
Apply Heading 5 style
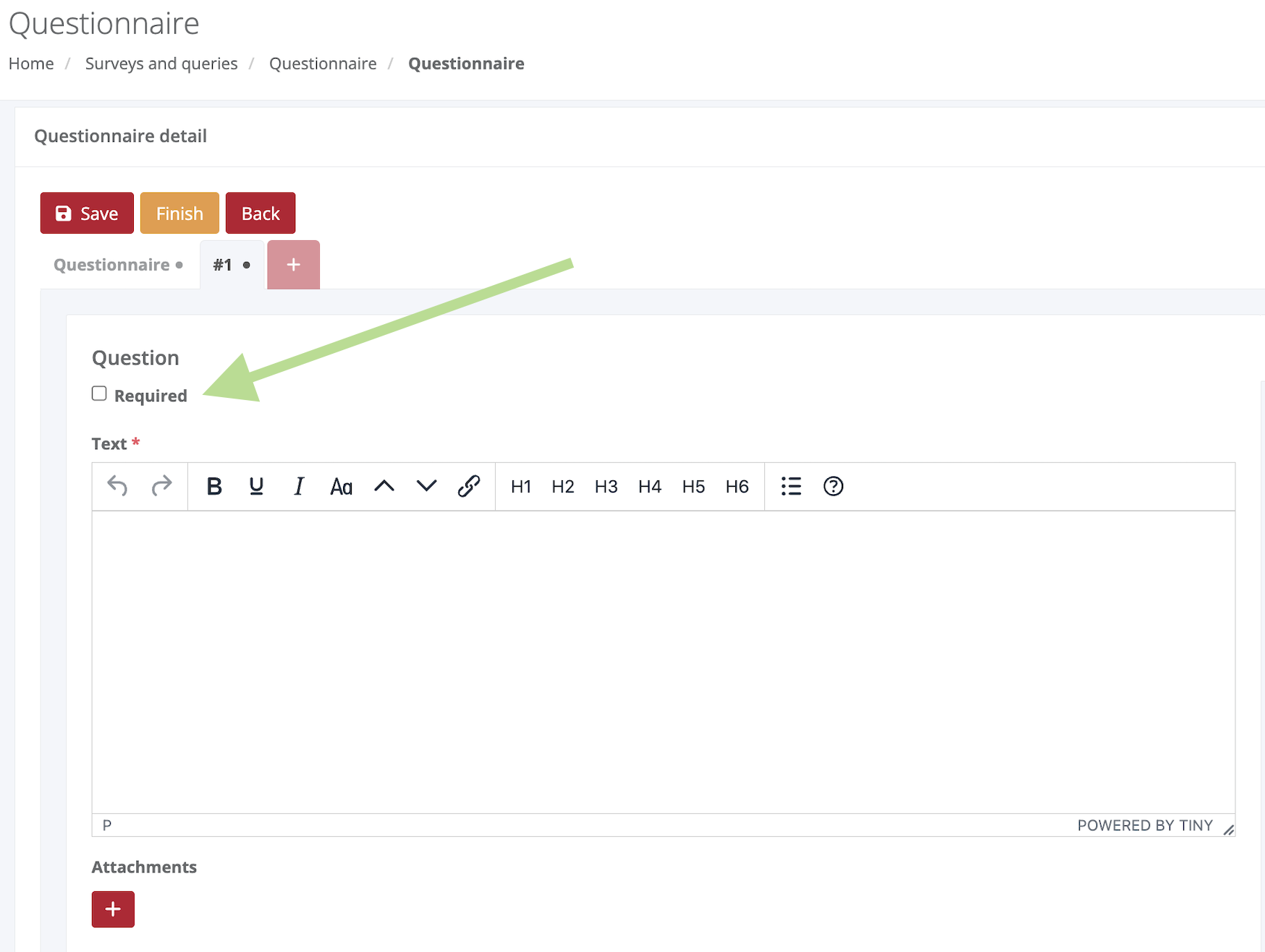click(693, 486)
